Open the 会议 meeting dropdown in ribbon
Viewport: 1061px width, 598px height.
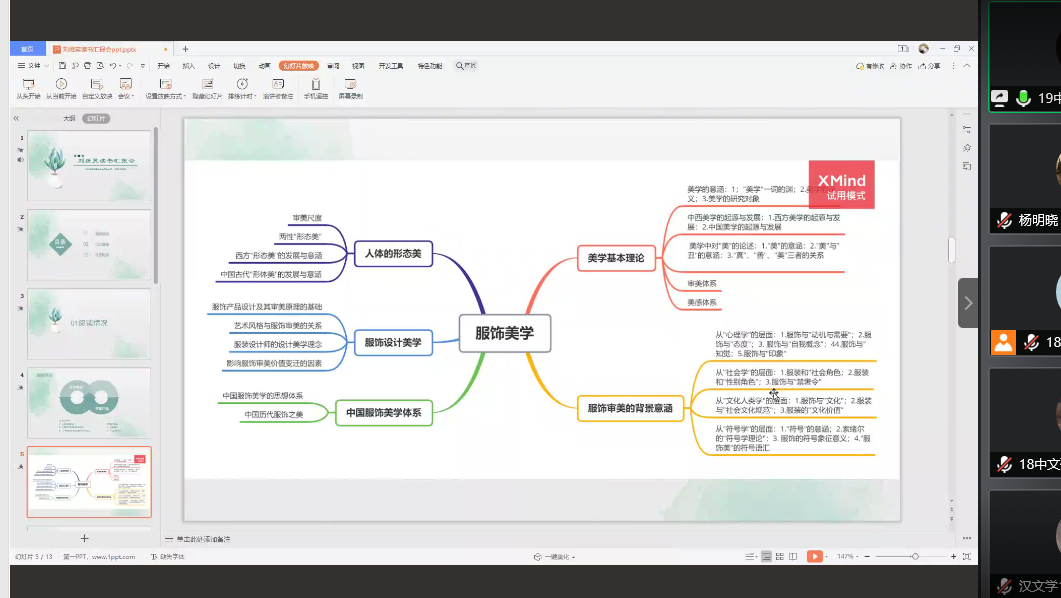pos(126,88)
